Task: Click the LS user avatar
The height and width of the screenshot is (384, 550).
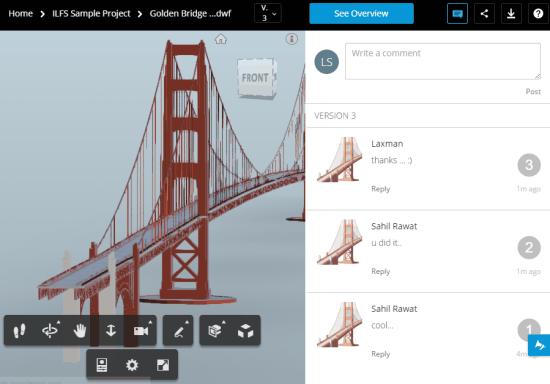Action: (x=327, y=62)
